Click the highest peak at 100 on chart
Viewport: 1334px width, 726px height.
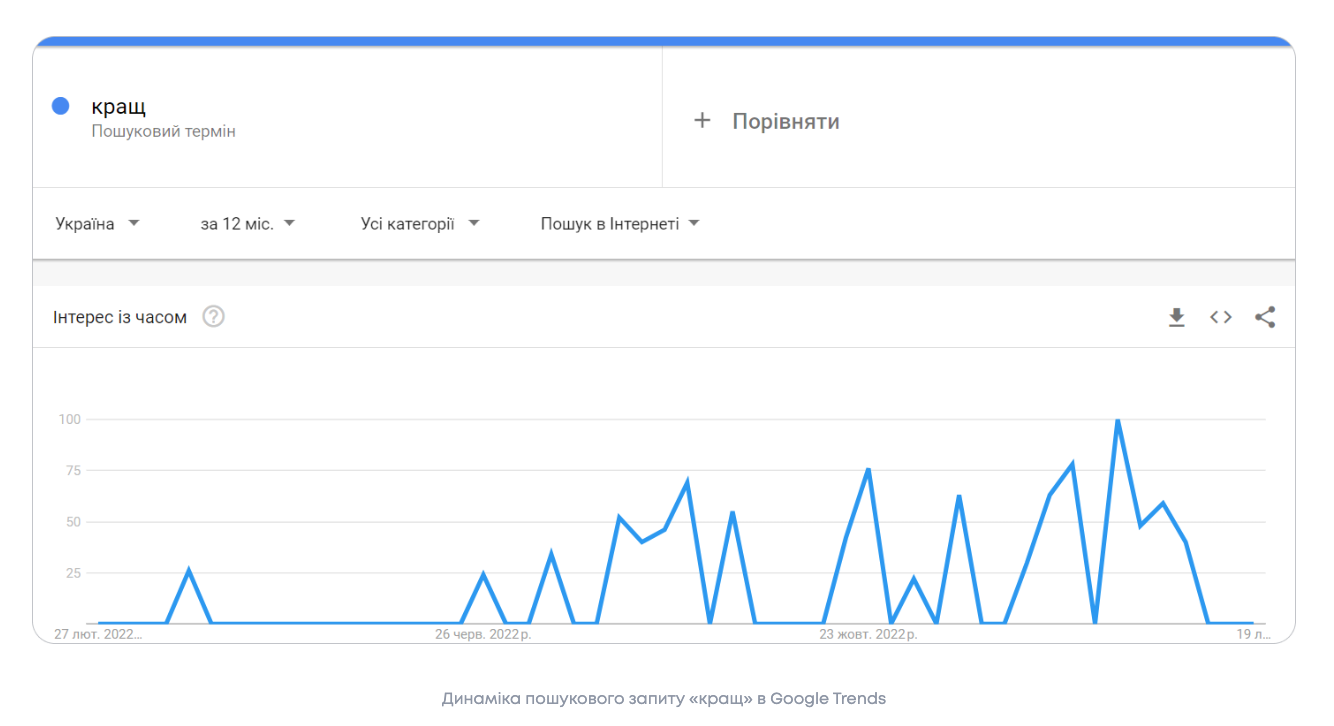[1117, 421]
